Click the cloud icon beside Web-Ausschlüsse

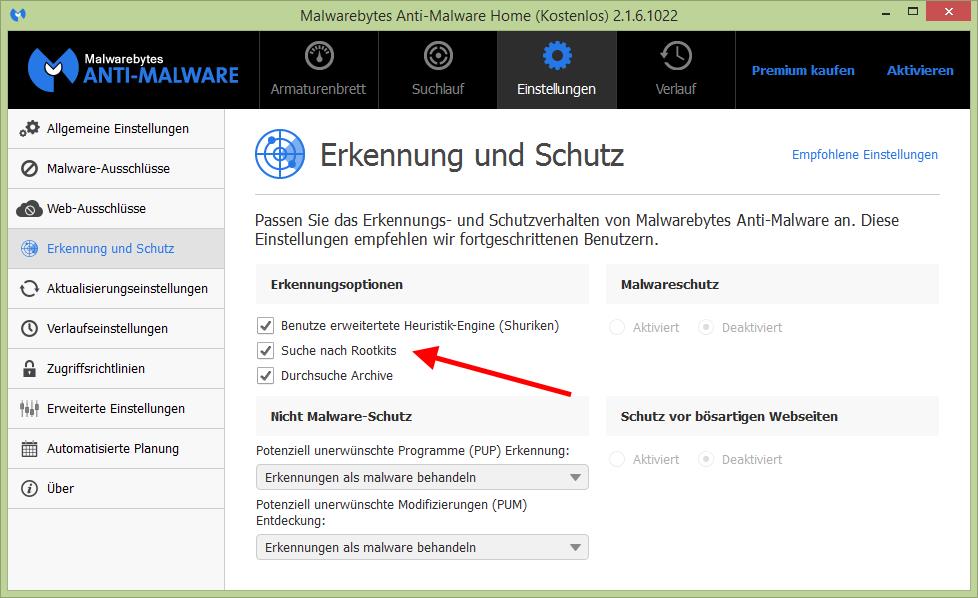(29, 208)
